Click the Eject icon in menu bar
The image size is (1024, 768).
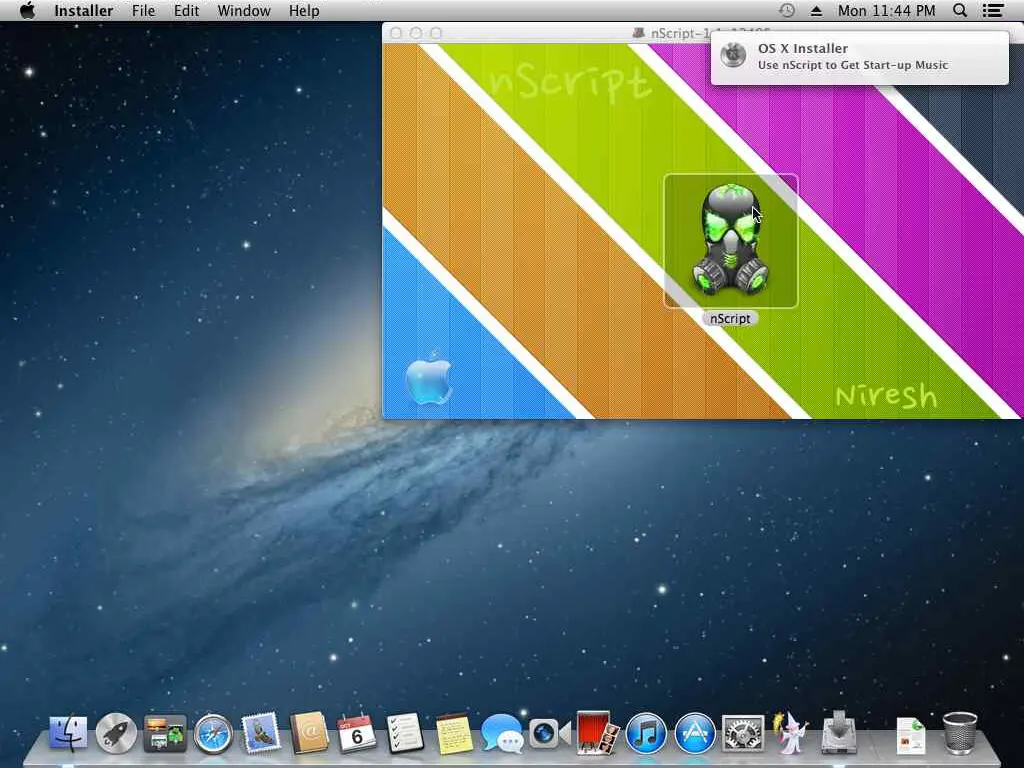coord(816,10)
